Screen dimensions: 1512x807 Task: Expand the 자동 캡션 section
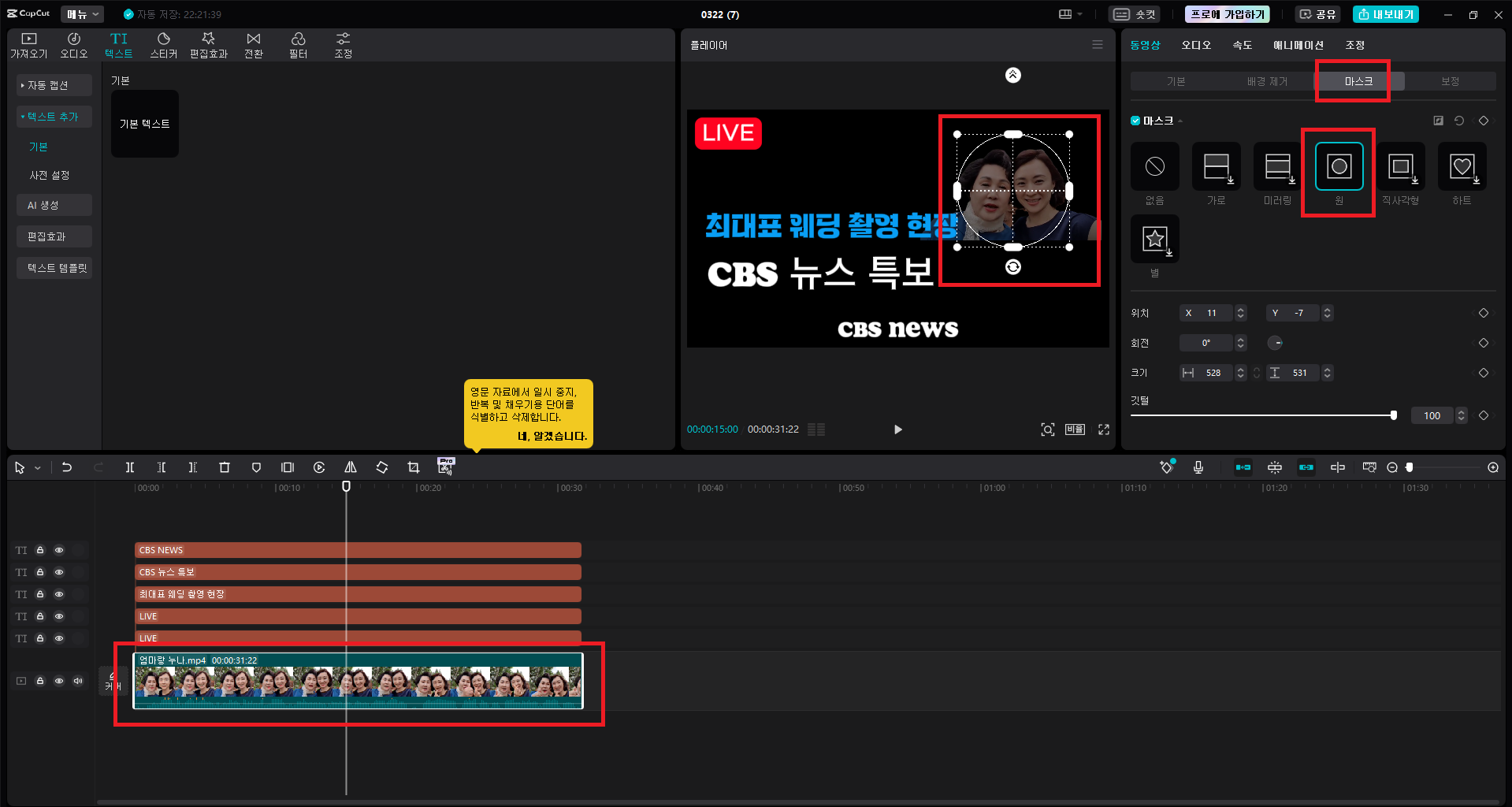54,85
